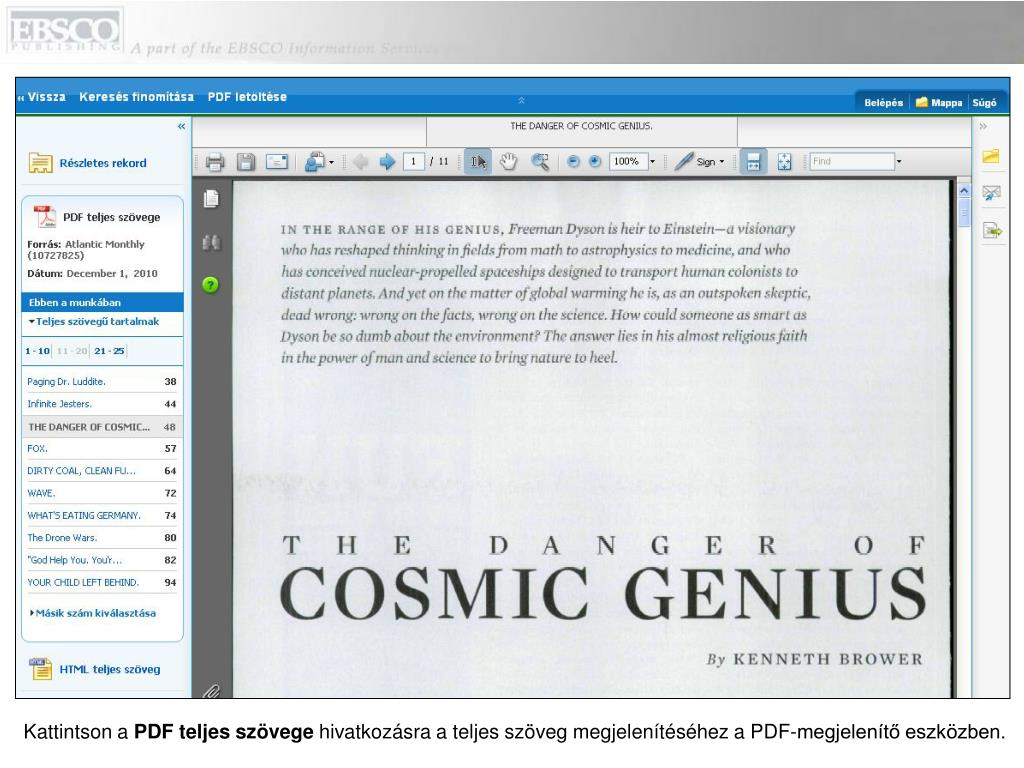Image resolution: width=1024 pixels, height=768 pixels.
Task: Open article "God Help You. You'r...
Action: [x=74, y=560]
